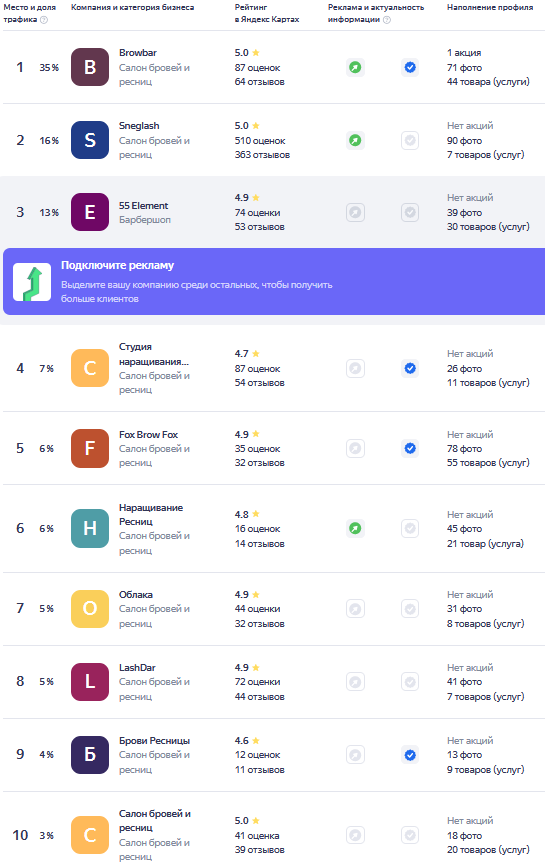545x865 pixels.
Task: Click the grey verification mark for 55 Element
Action: coord(410,212)
